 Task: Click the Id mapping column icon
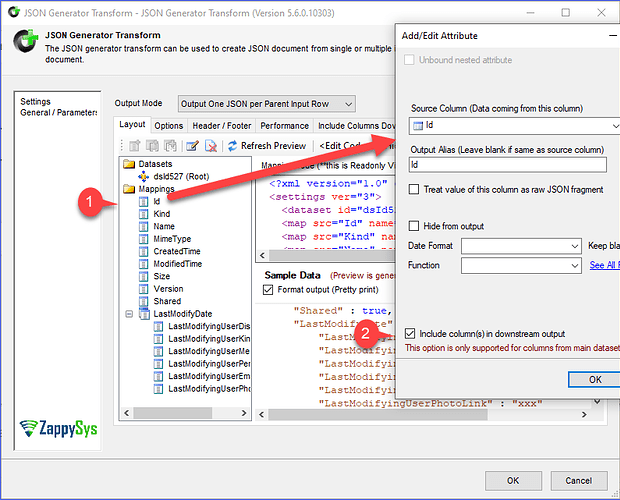click(x=144, y=202)
